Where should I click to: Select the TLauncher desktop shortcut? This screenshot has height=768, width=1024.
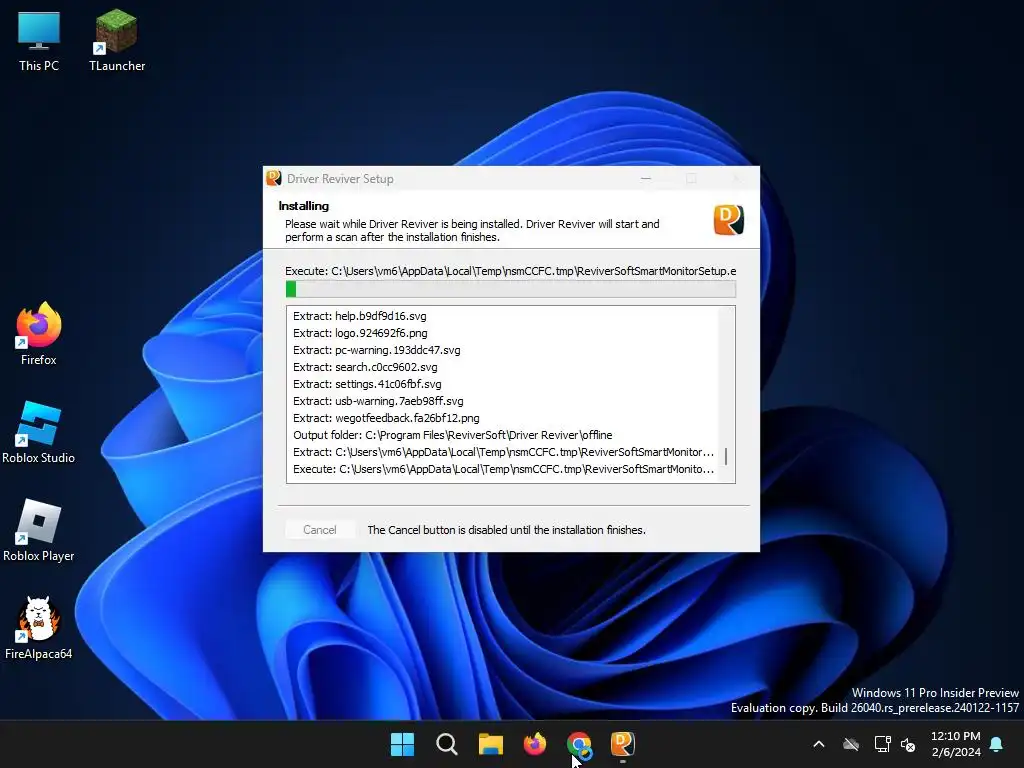pyautogui.click(x=117, y=40)
